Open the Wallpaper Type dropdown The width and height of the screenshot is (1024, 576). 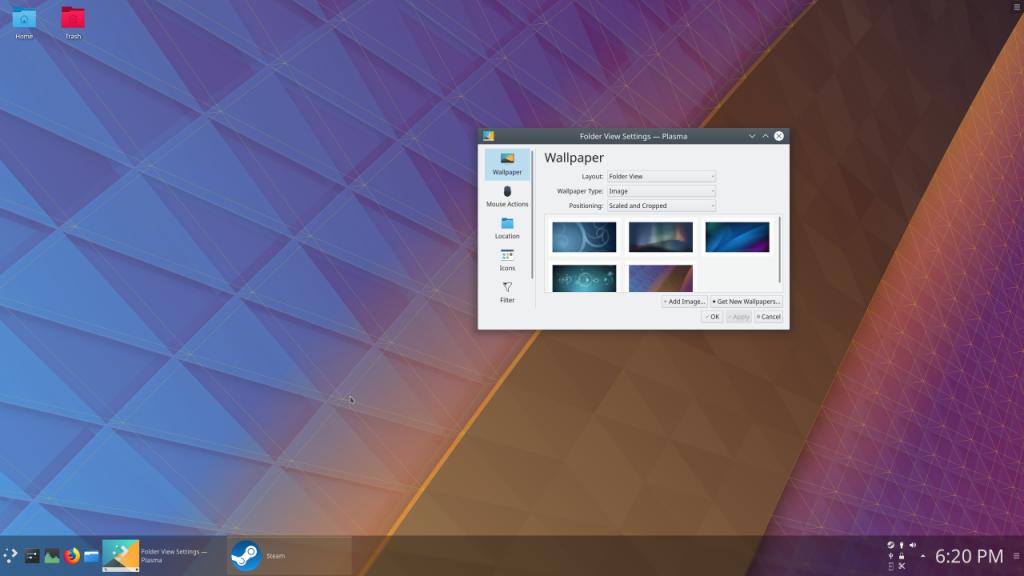(661, 191)
